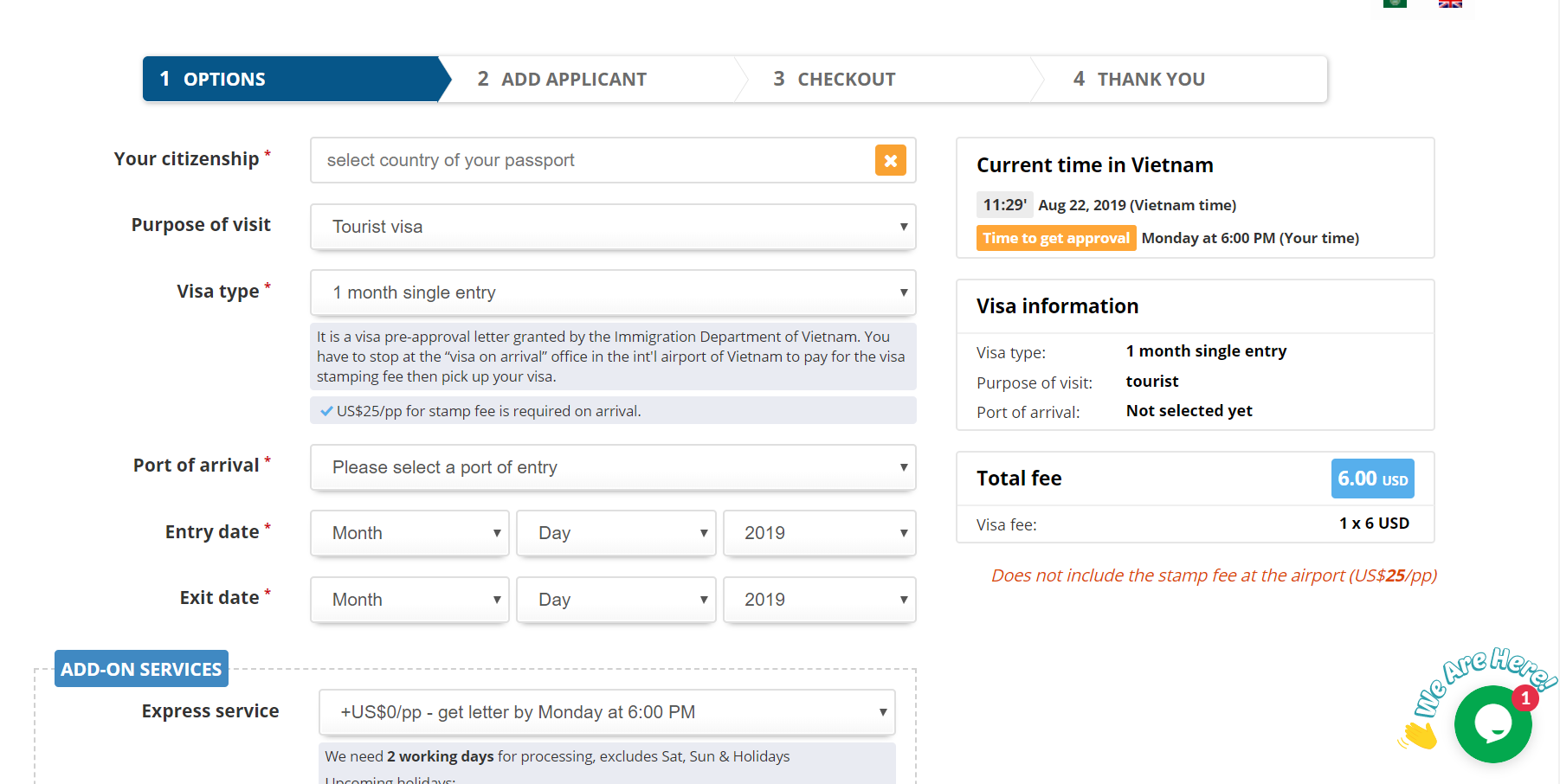
Task: Switch language with UK flag icon
Action: 1450,3
